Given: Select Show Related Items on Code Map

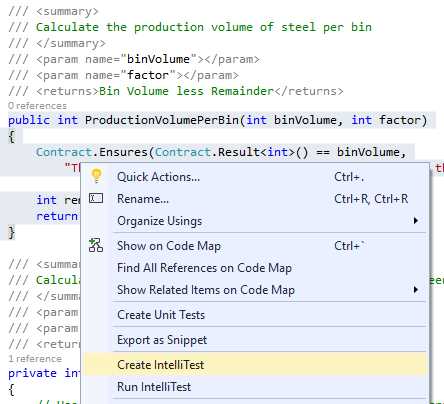Looking at the screenshot, I should tap(255, 290).
